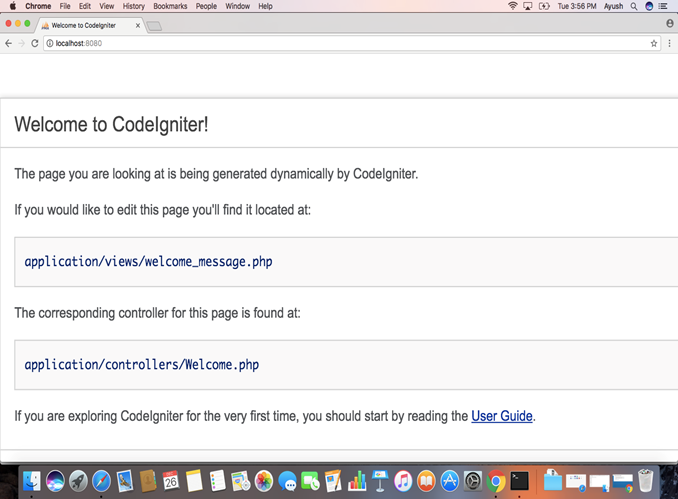
Task: Open the Wi-Fi status menu
Action: pos(513,6)
